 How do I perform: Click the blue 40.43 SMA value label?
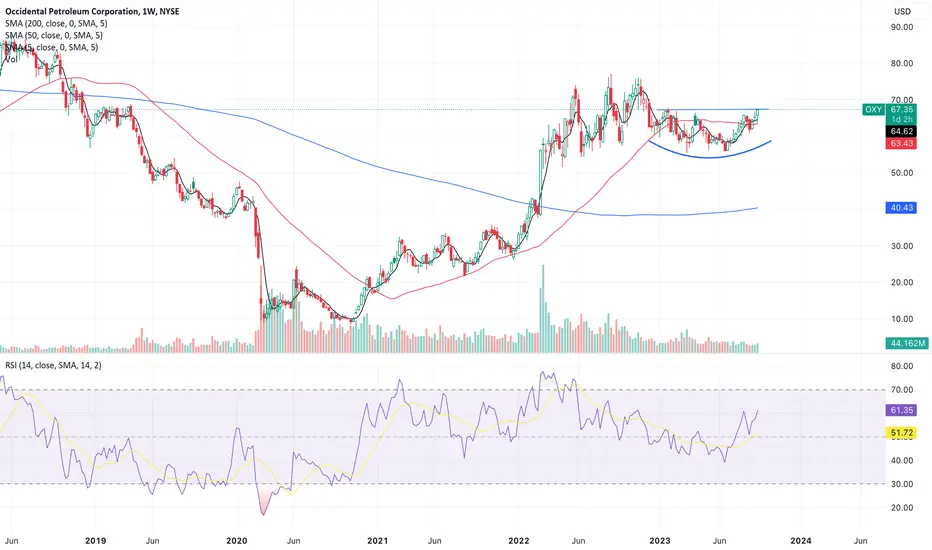(902, 208)
